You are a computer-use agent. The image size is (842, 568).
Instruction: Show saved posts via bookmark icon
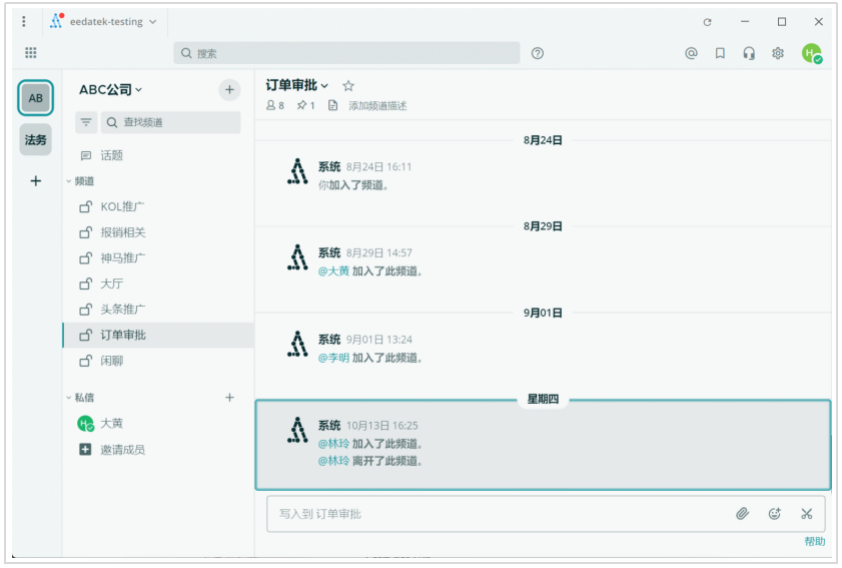(720, 53)
